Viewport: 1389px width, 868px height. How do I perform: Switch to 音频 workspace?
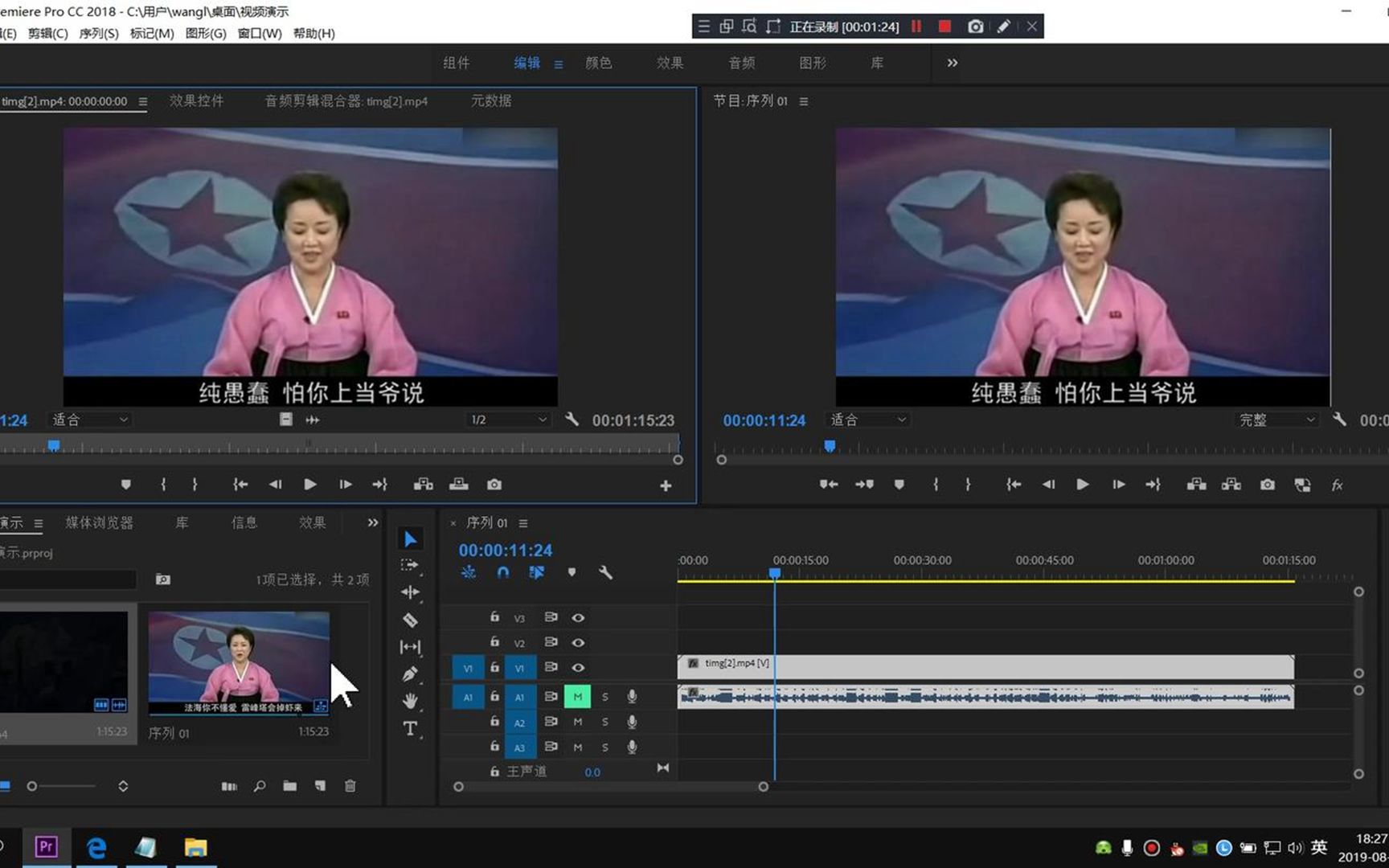[x=741, y=63]
